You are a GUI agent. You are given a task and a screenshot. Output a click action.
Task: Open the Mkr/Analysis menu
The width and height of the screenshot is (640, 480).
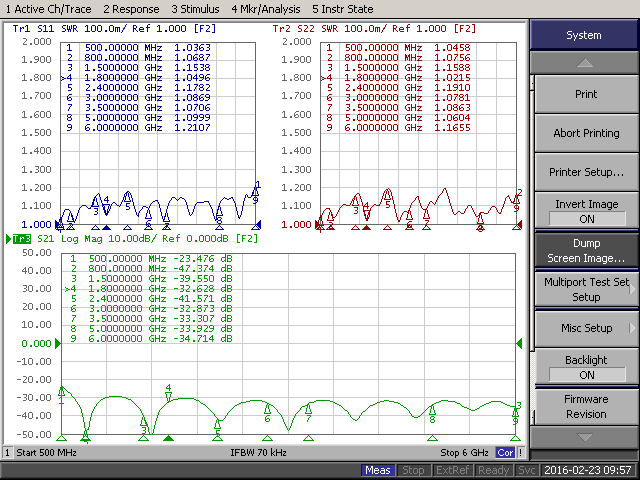click(x=266, y=9)
